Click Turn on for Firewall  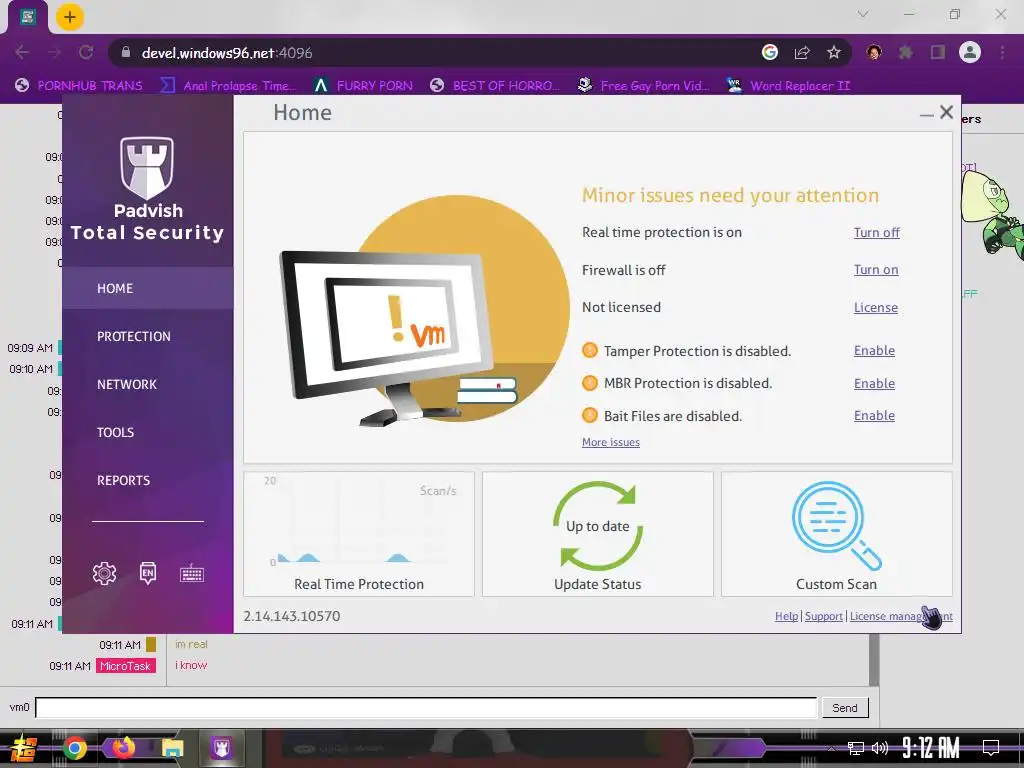(876, 270)
